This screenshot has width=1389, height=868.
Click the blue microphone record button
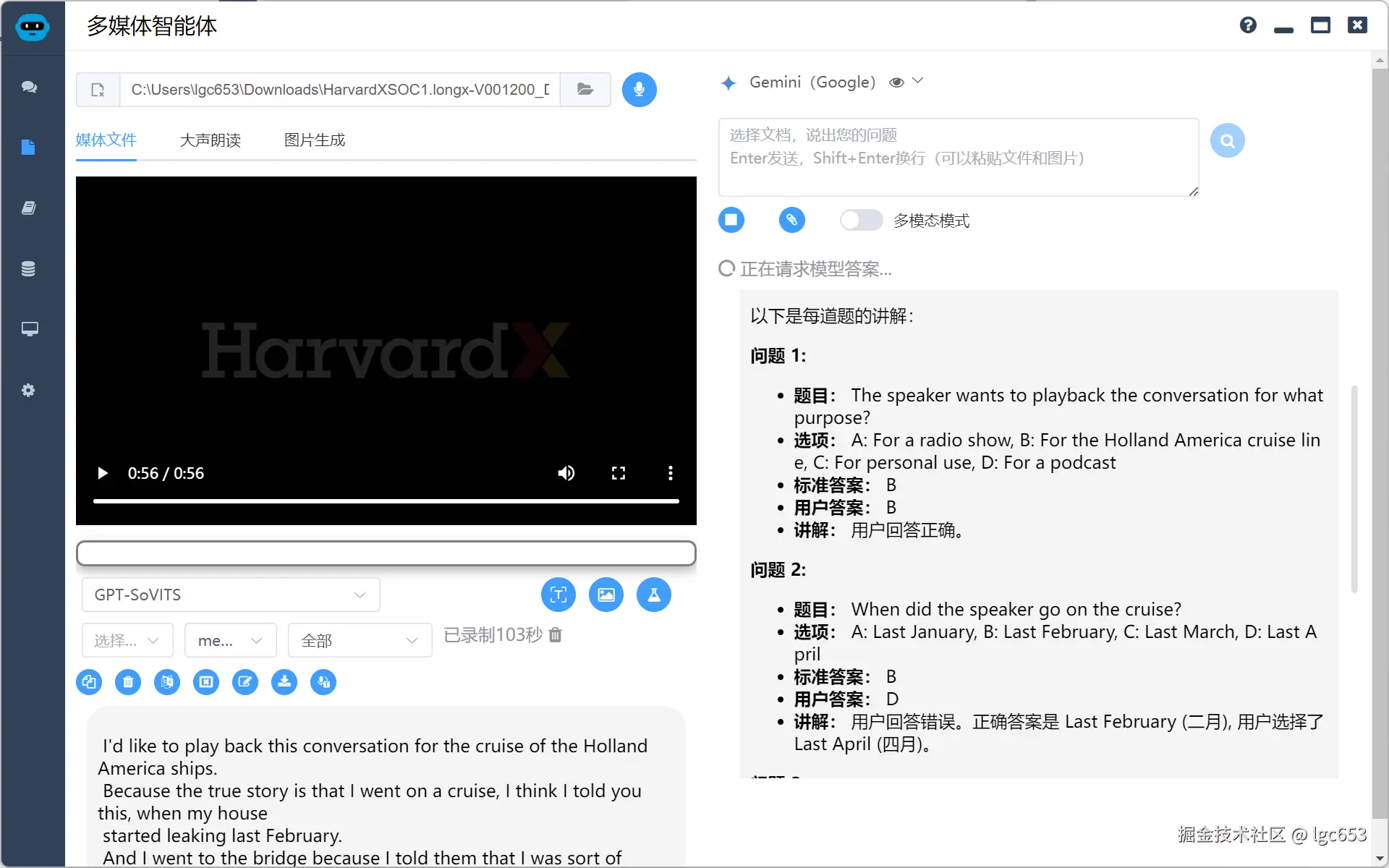click(x=639, y=90)
